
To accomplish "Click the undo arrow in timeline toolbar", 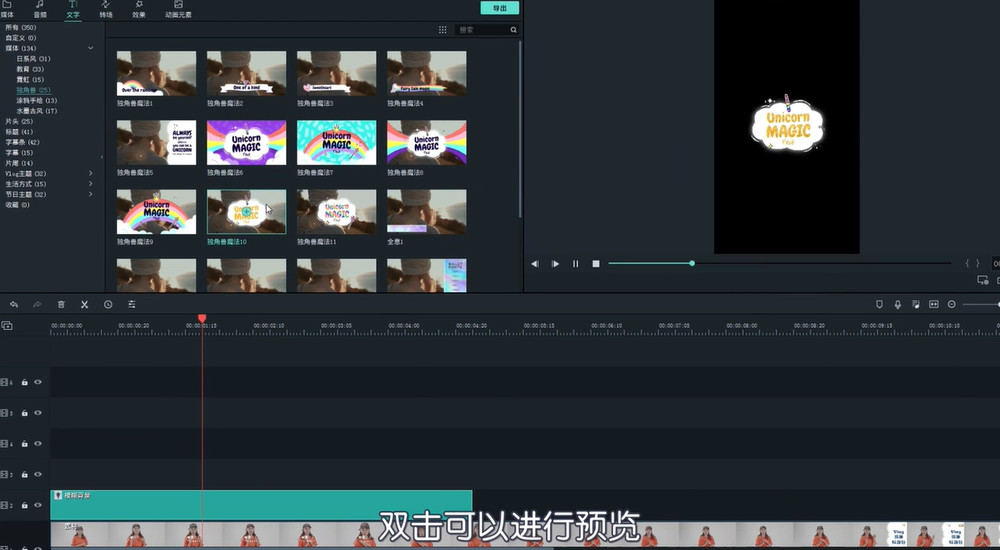I will (14, 305).
